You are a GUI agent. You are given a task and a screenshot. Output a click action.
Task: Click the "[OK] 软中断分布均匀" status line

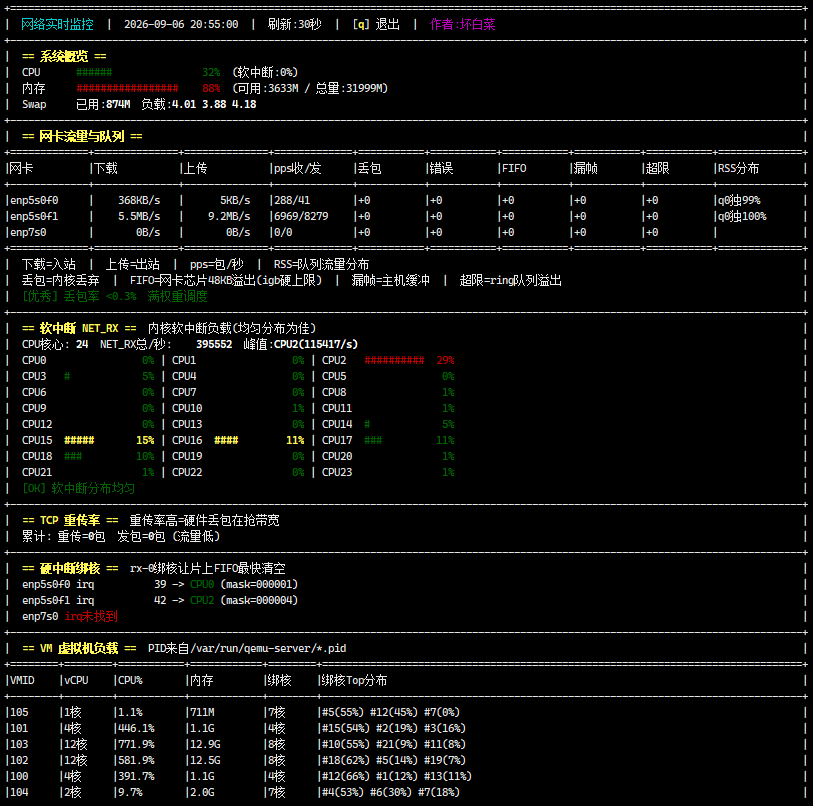(78, 489)
